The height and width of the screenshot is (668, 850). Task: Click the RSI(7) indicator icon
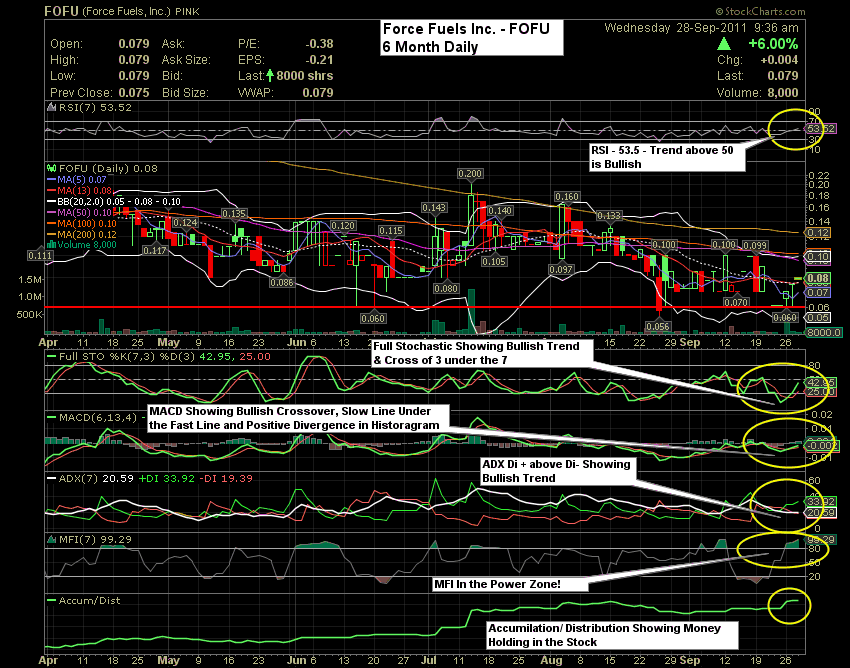point(51,107)
